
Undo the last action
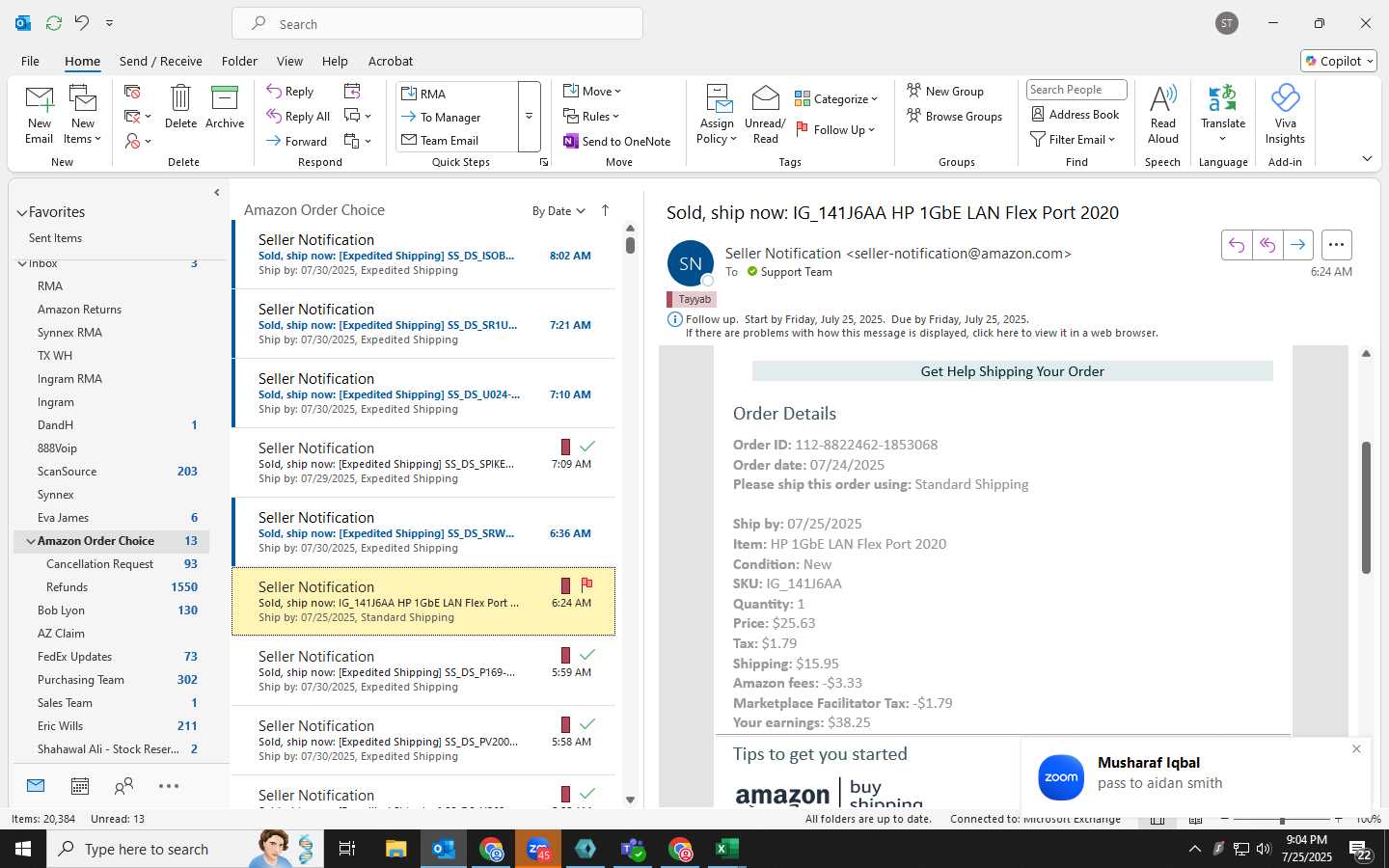point(82,22)
